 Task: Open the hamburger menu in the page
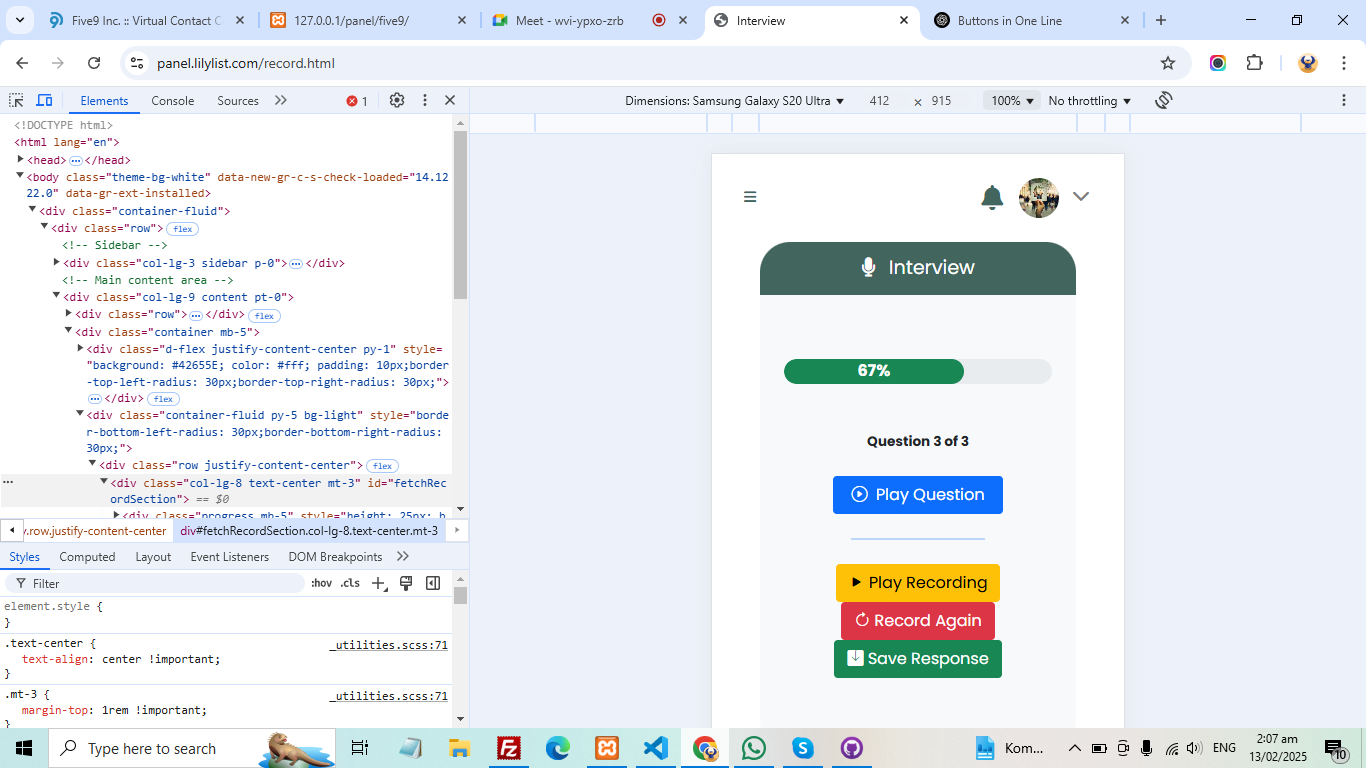[x=750, y=197]
